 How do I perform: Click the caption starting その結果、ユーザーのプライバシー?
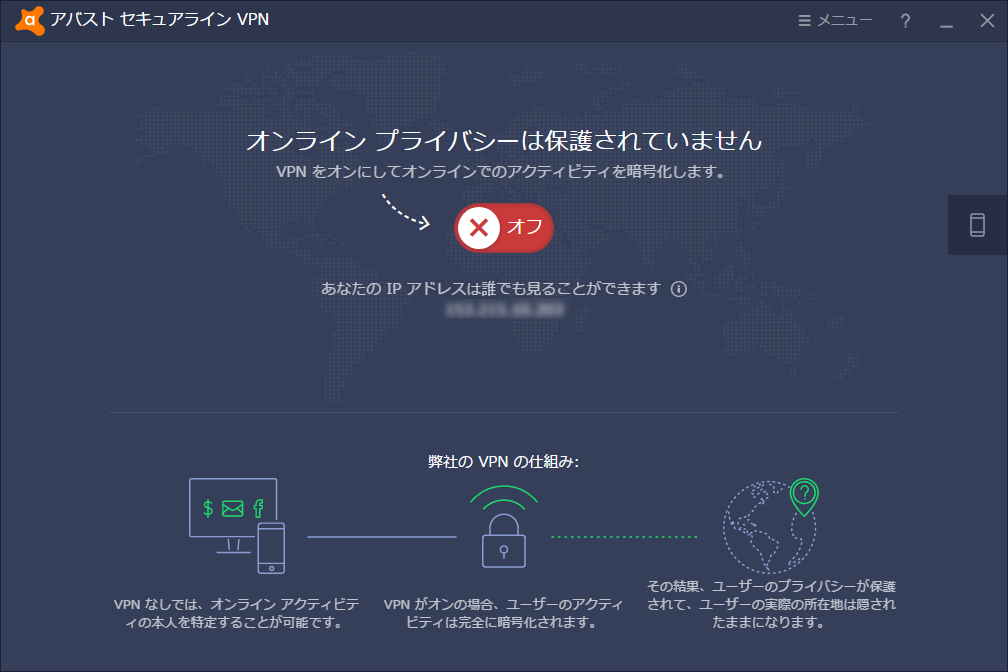(x=771, y=604)
